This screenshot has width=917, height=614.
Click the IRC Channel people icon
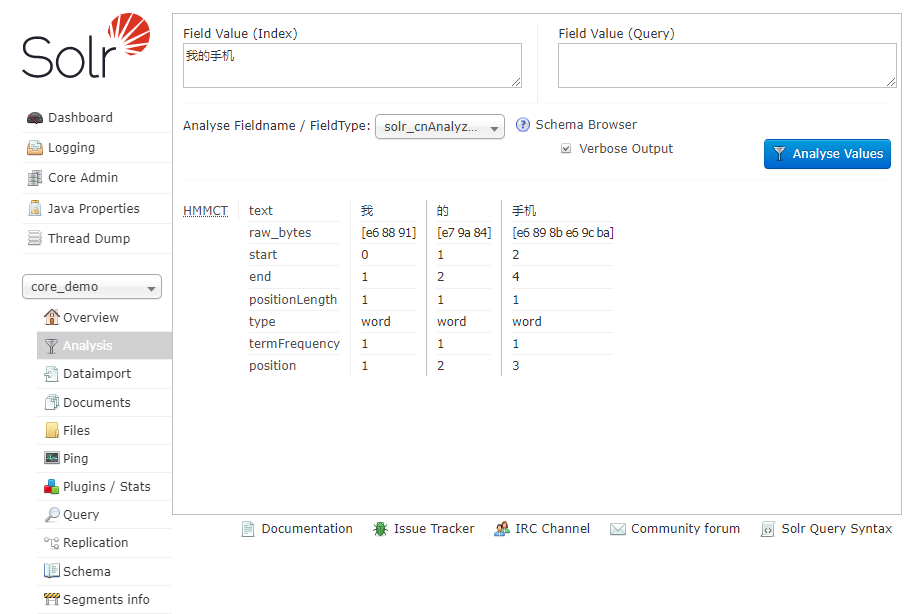pyautogui.click(x=501, y=529)
